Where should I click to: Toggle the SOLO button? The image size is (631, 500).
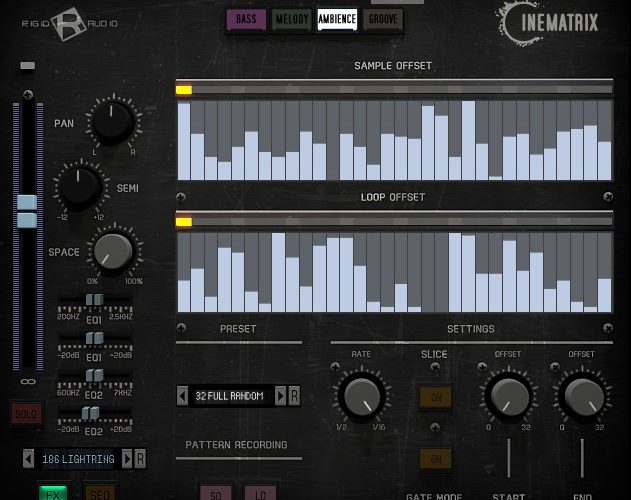click(x=26, y=414)
